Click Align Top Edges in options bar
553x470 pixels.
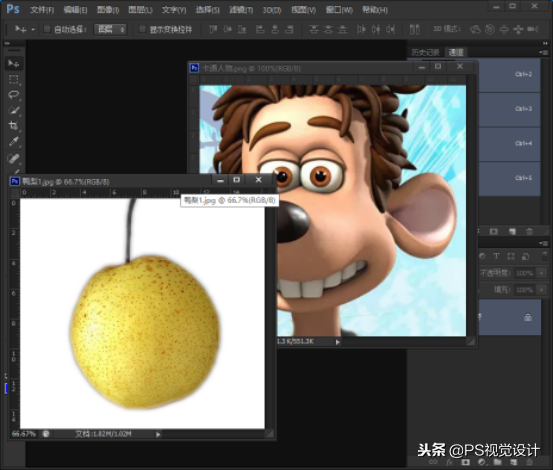[213, 29]
